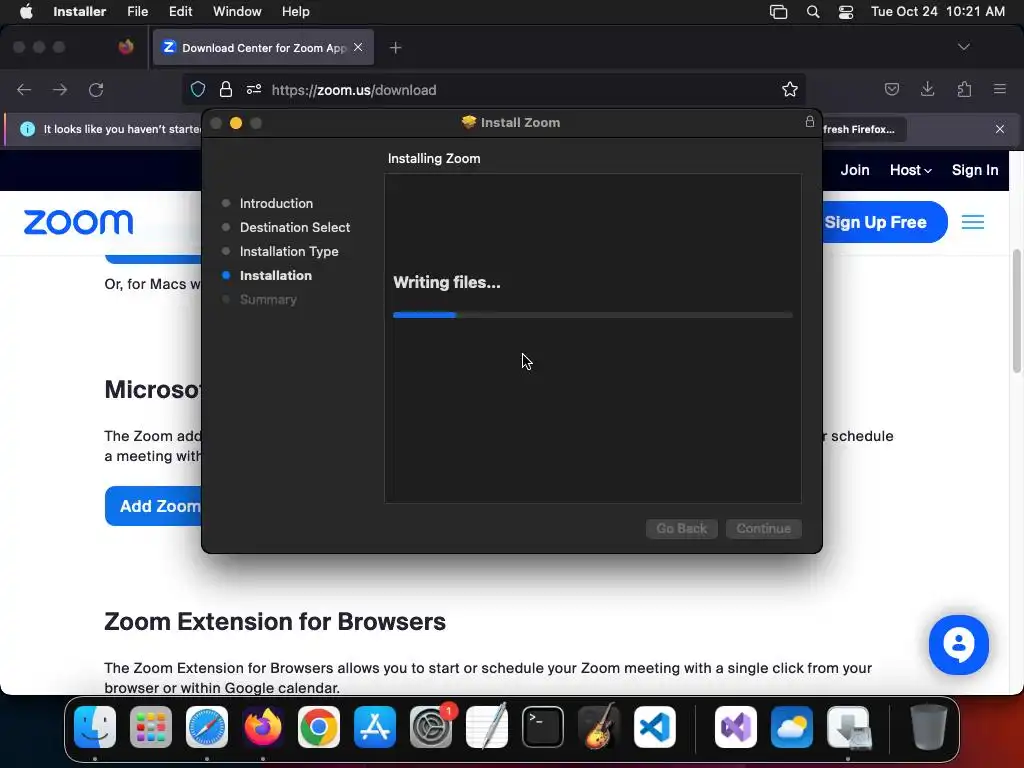The image size is (1024, 768).
Task: Open GarageBand from the dock
Action: pyautogui.click(x=599, y=727)
